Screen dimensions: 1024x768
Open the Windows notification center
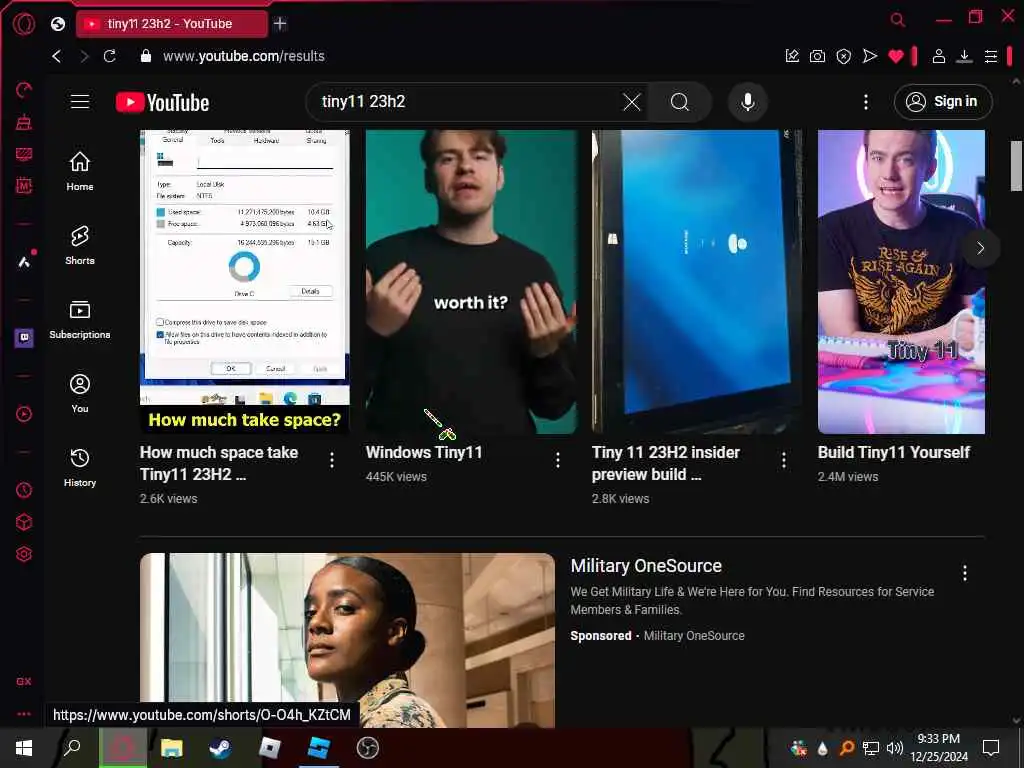coord(991,748)
